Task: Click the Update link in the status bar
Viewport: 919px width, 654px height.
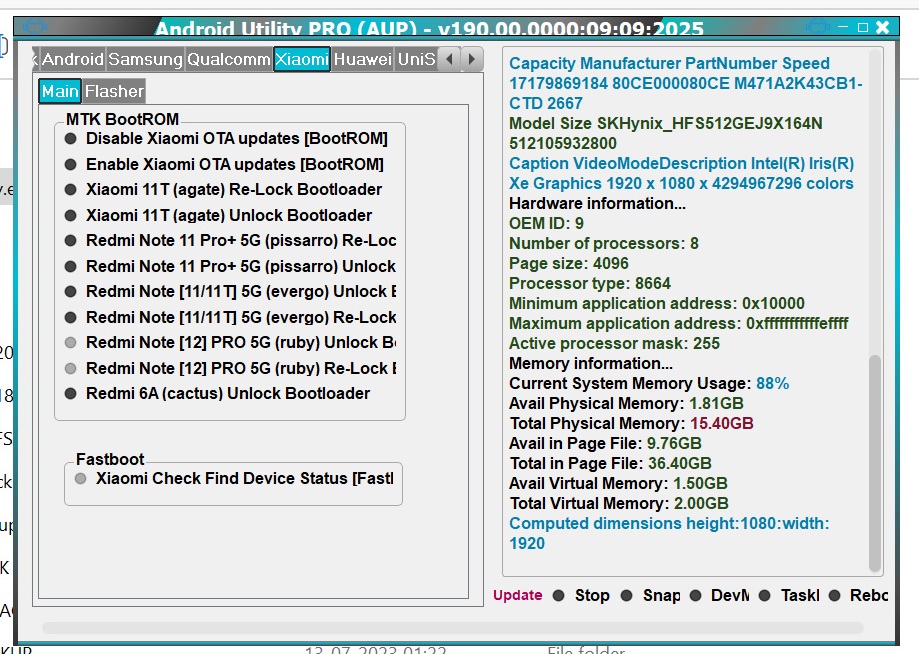Action: 518,595
